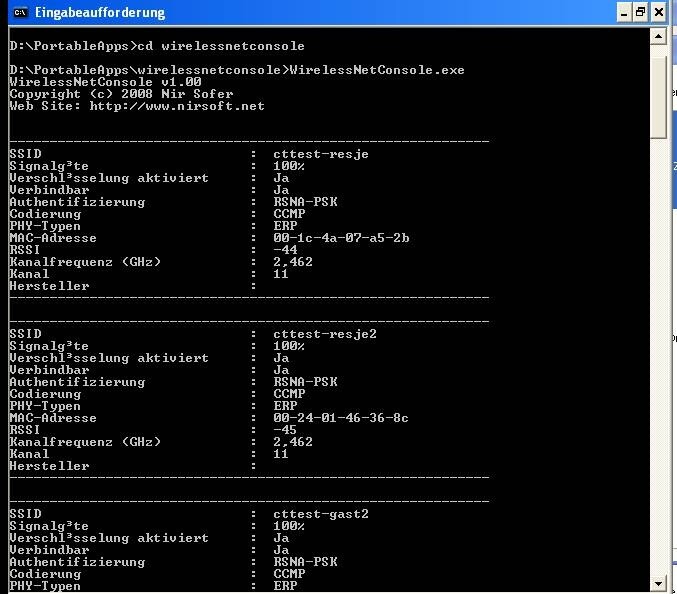Close the Eingabeaufforderung window

coord(659,13)
